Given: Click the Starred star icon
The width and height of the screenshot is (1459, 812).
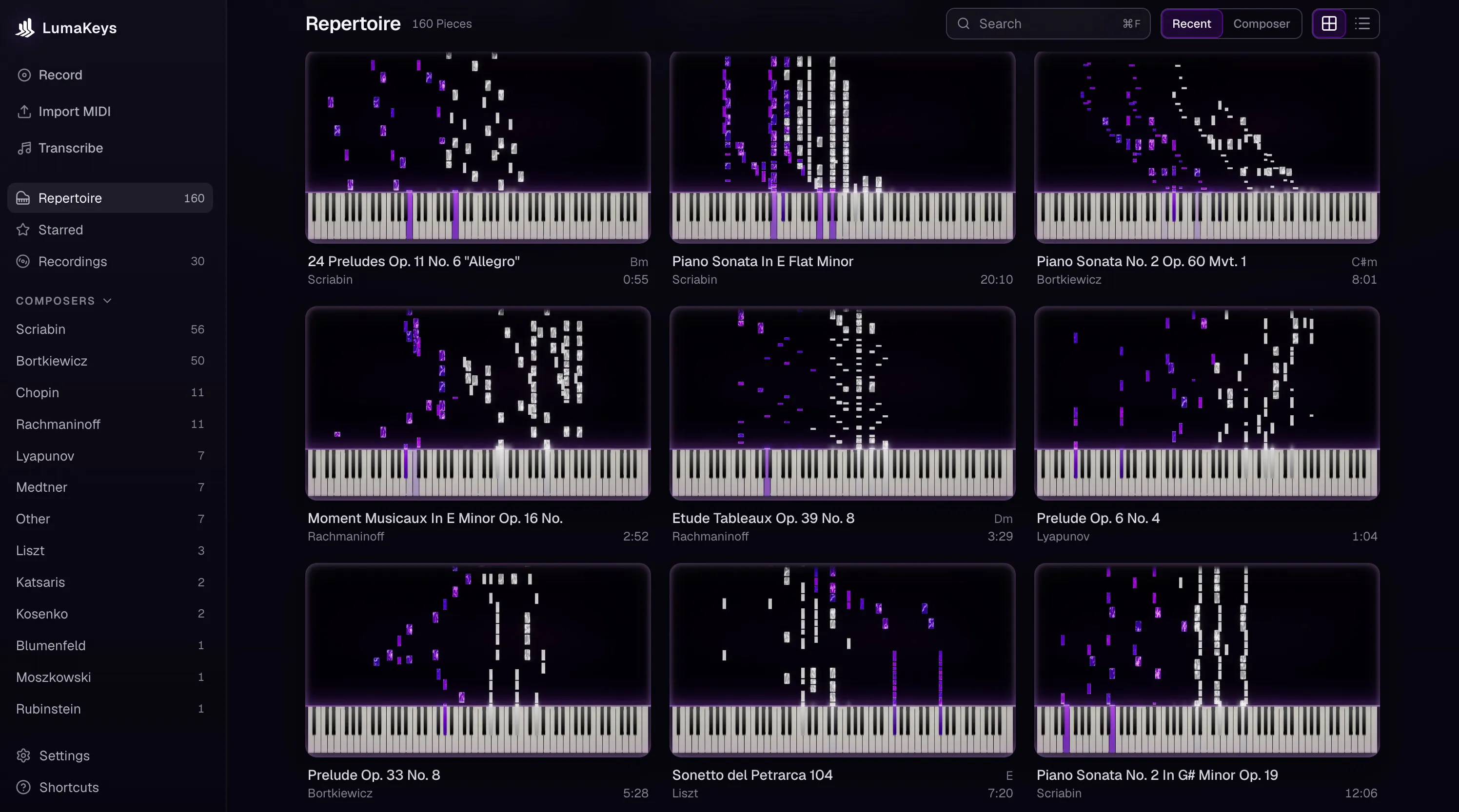Looking at the screenshot, I should 23,230.
